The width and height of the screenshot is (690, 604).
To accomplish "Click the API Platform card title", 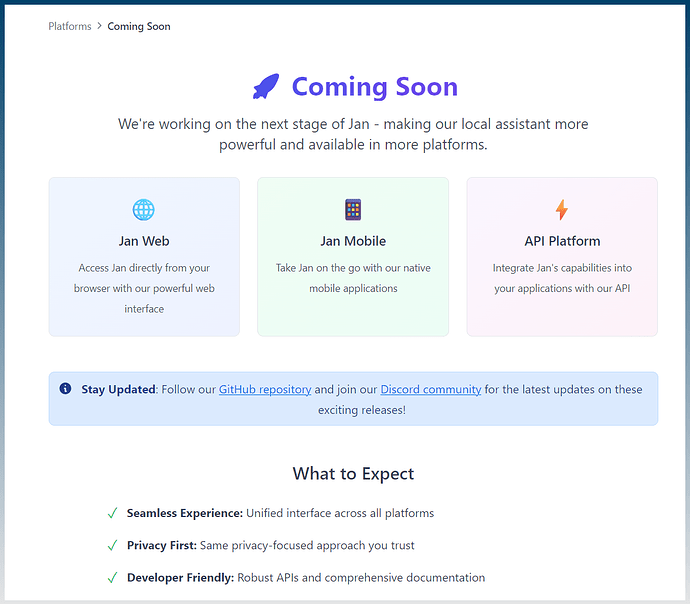I will point(562,241).
